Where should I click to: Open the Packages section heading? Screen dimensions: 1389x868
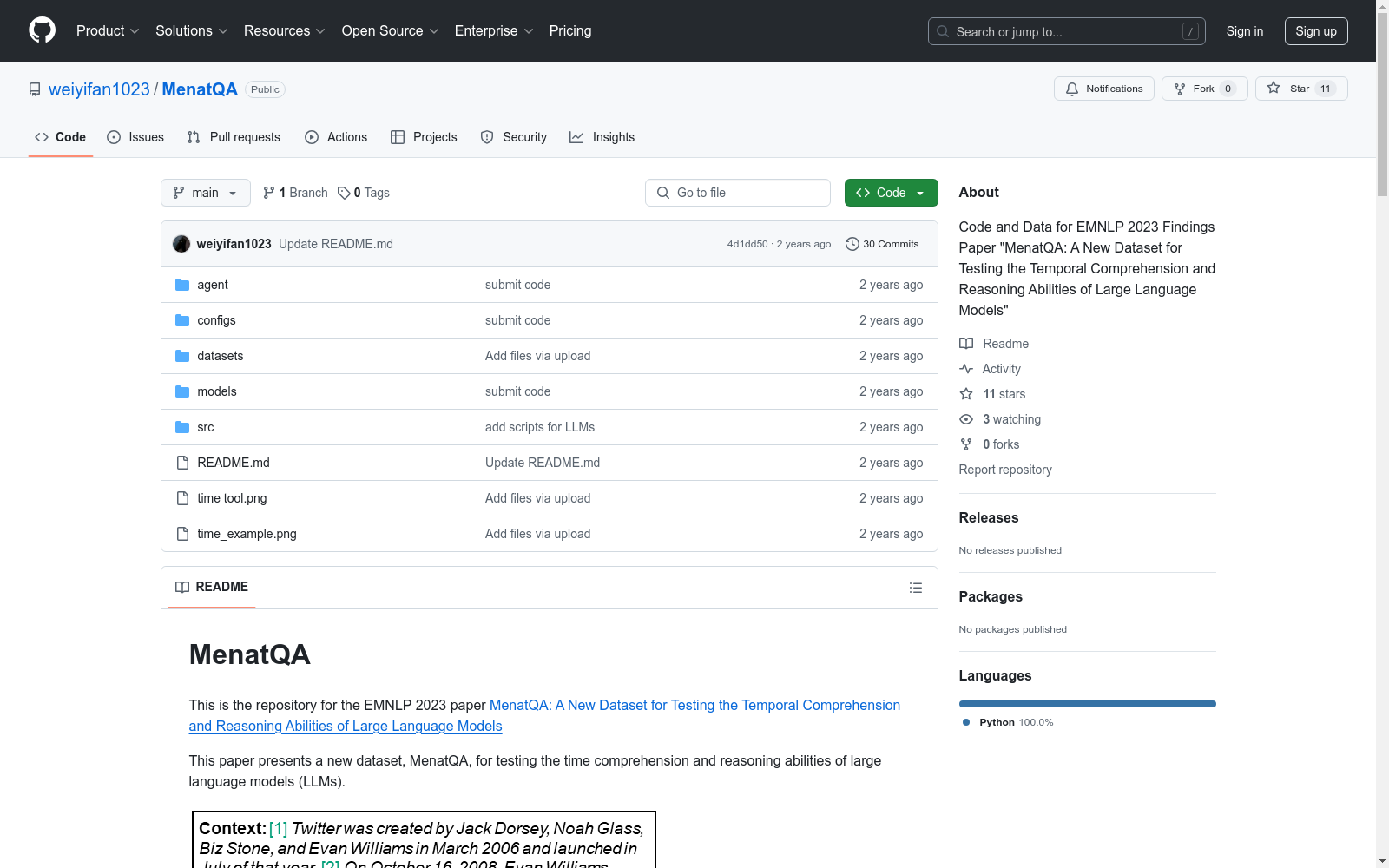click(991, 596)
